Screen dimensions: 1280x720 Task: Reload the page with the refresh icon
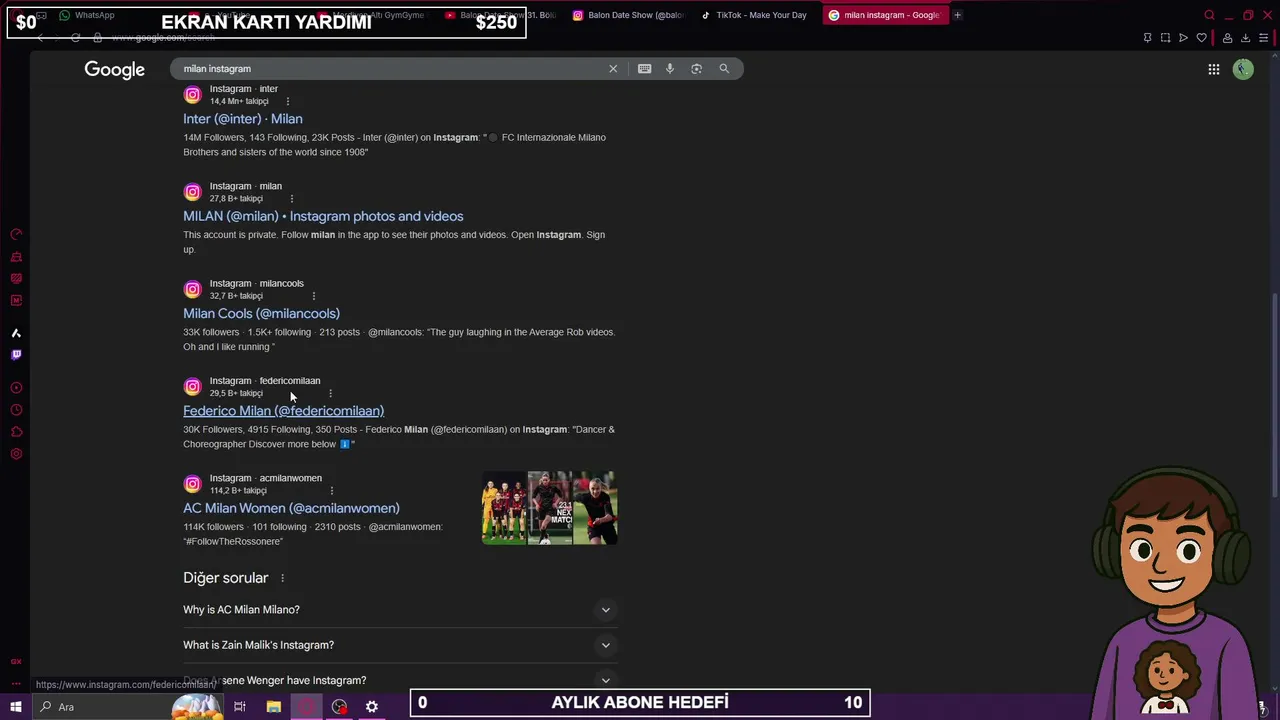[75, 38]
